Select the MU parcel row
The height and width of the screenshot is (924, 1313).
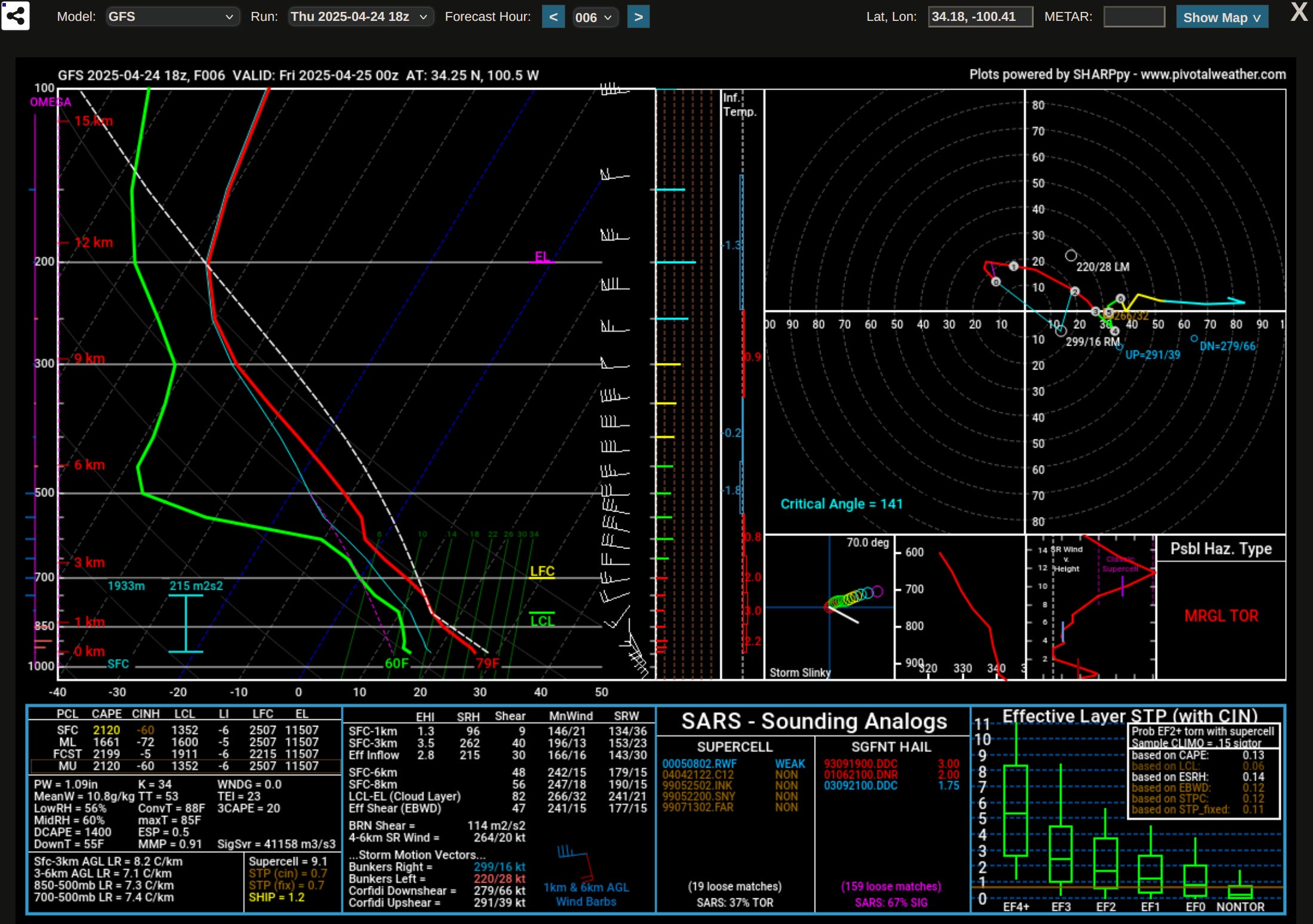[x=185, y=766]
